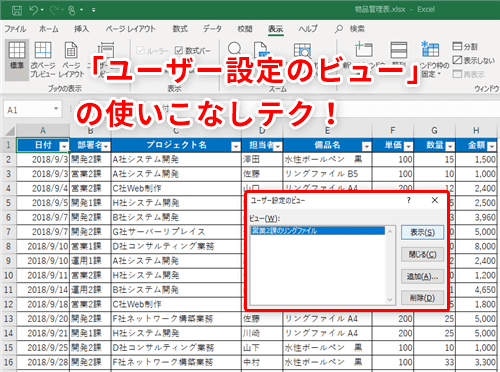Open the 校閲 tab
The height and width of the screenshot is (372, 500).
tap(245, 29)
